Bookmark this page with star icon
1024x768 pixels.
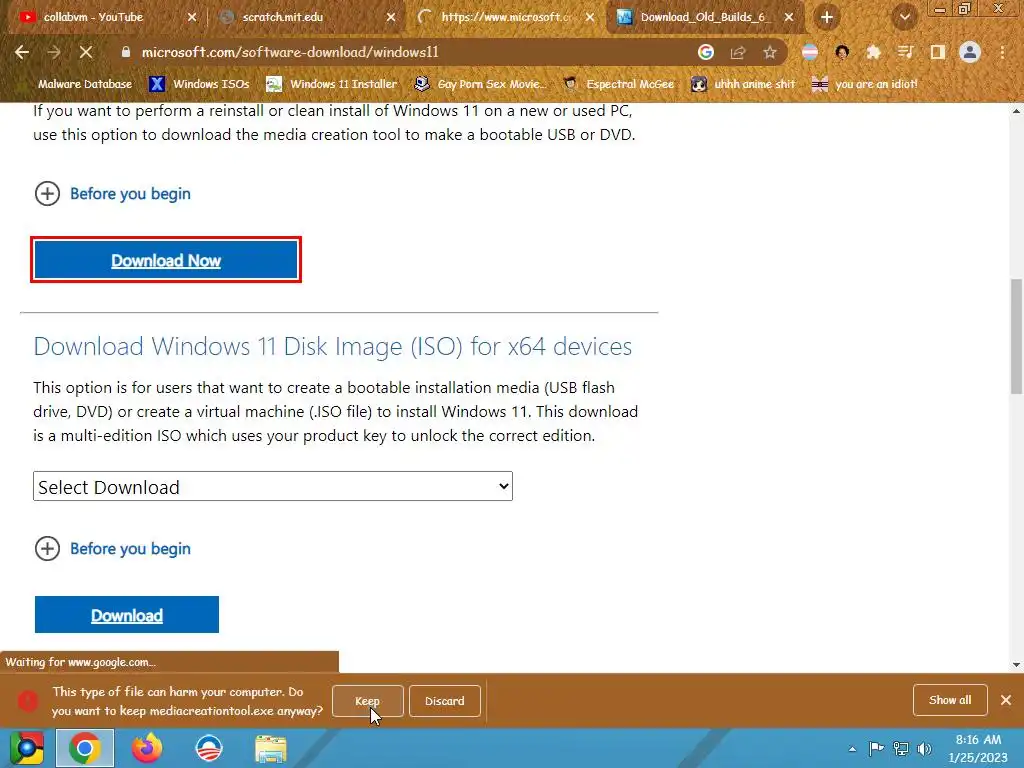pyautogui.click(x=770, y=52)
